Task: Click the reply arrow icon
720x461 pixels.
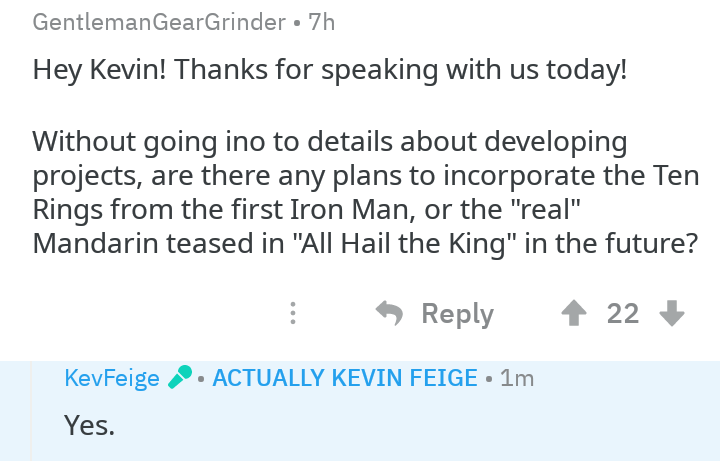Action: pyautogui.click(x=389, y=313)
